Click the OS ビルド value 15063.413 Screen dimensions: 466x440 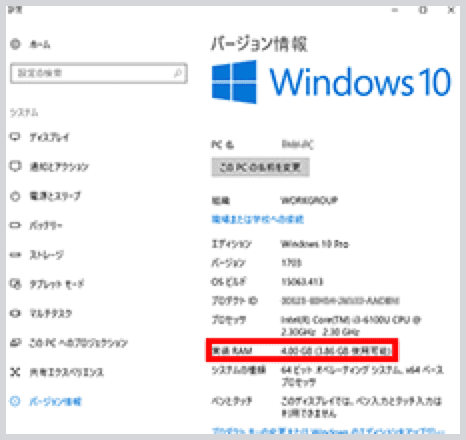302,282
